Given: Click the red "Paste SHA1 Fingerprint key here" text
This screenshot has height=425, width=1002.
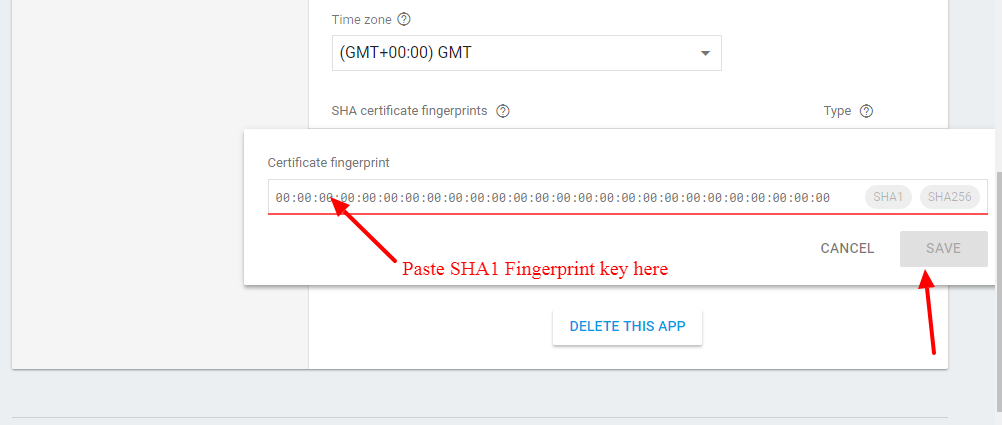Looking at the screenshot, I should click(534, 269).
